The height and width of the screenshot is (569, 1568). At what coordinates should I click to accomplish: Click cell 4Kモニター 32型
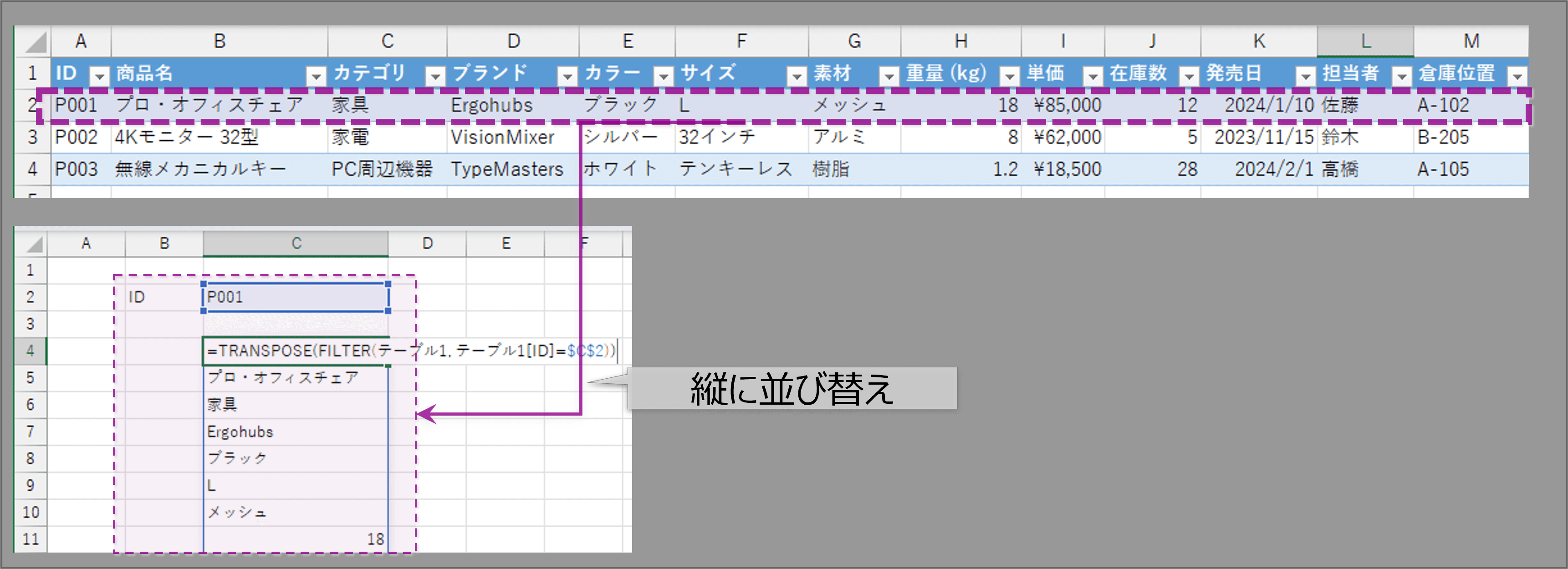pyautogui.click(x=220, y=137)
